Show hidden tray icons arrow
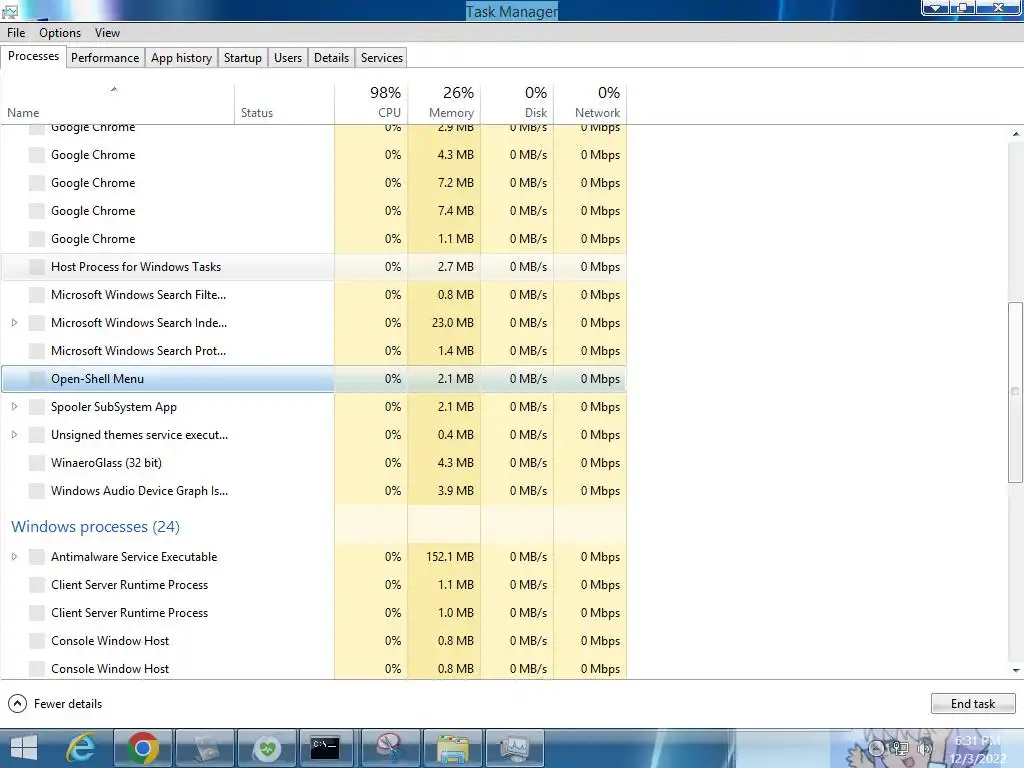This screenshot has height=768, width=1024. pyautogui.click(x=876, y=749)
